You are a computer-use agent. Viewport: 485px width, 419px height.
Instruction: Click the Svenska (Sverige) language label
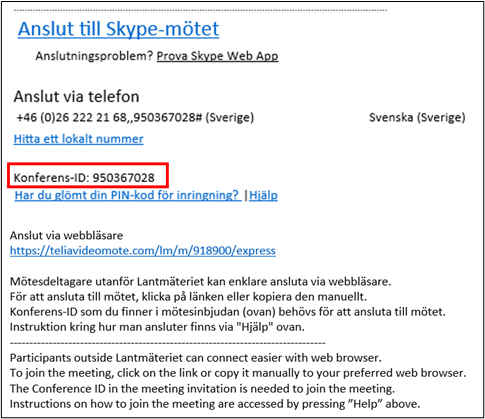tap(417, 117)
